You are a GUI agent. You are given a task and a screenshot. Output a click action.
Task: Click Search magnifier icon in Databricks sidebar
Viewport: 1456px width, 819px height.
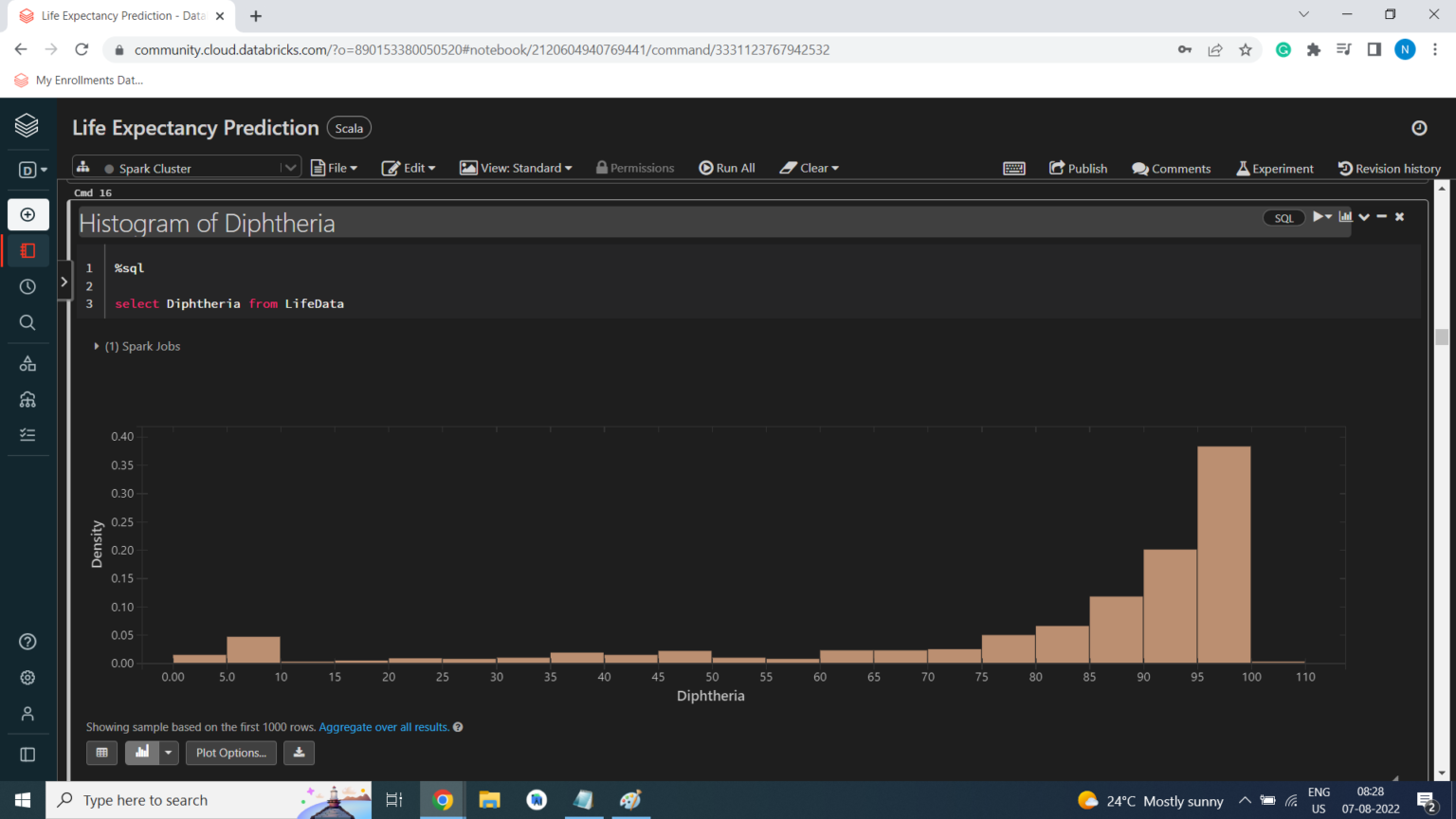point(27,322)
